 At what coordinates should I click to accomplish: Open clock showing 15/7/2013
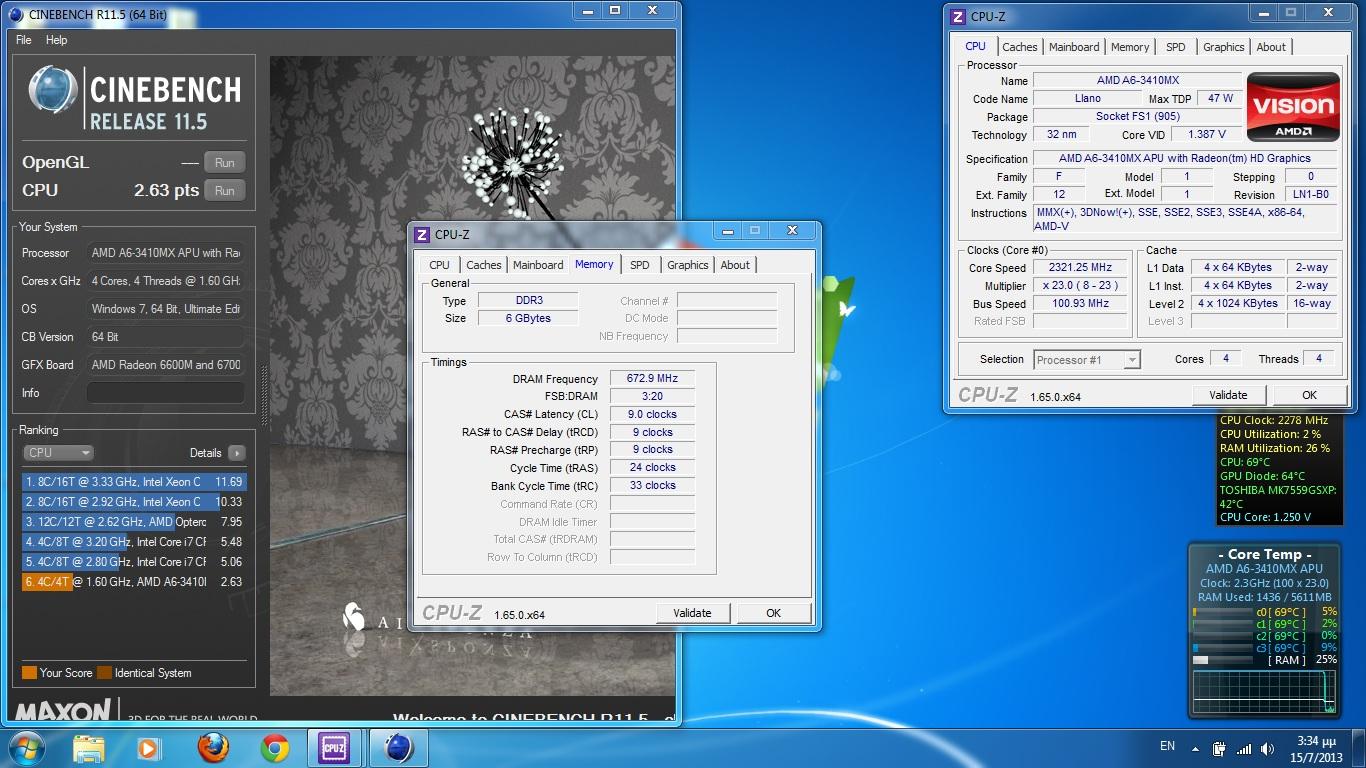(1316, 748)
